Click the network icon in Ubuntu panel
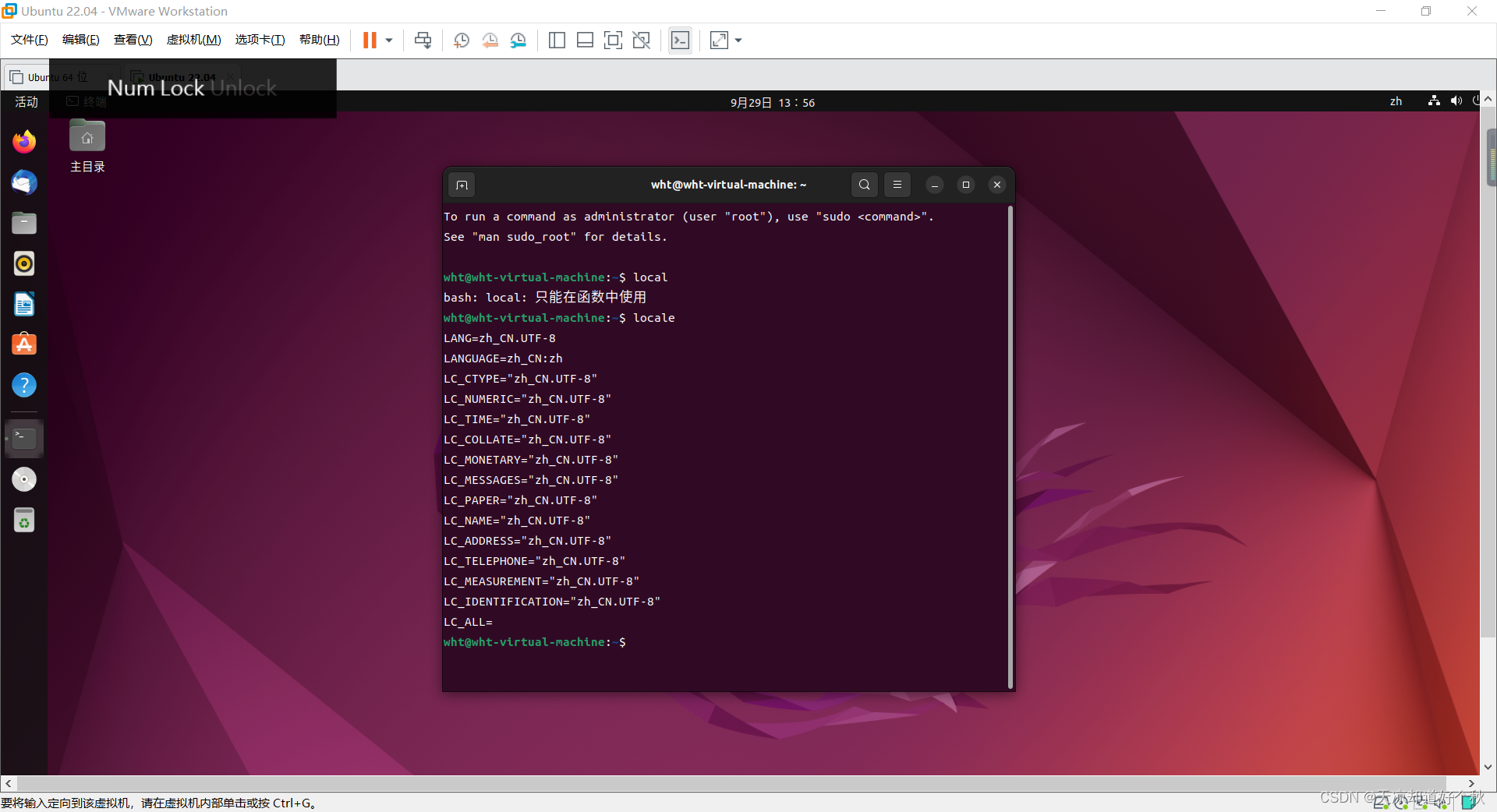This screenshot has width=1497, height=812. tap(1434, 101)
